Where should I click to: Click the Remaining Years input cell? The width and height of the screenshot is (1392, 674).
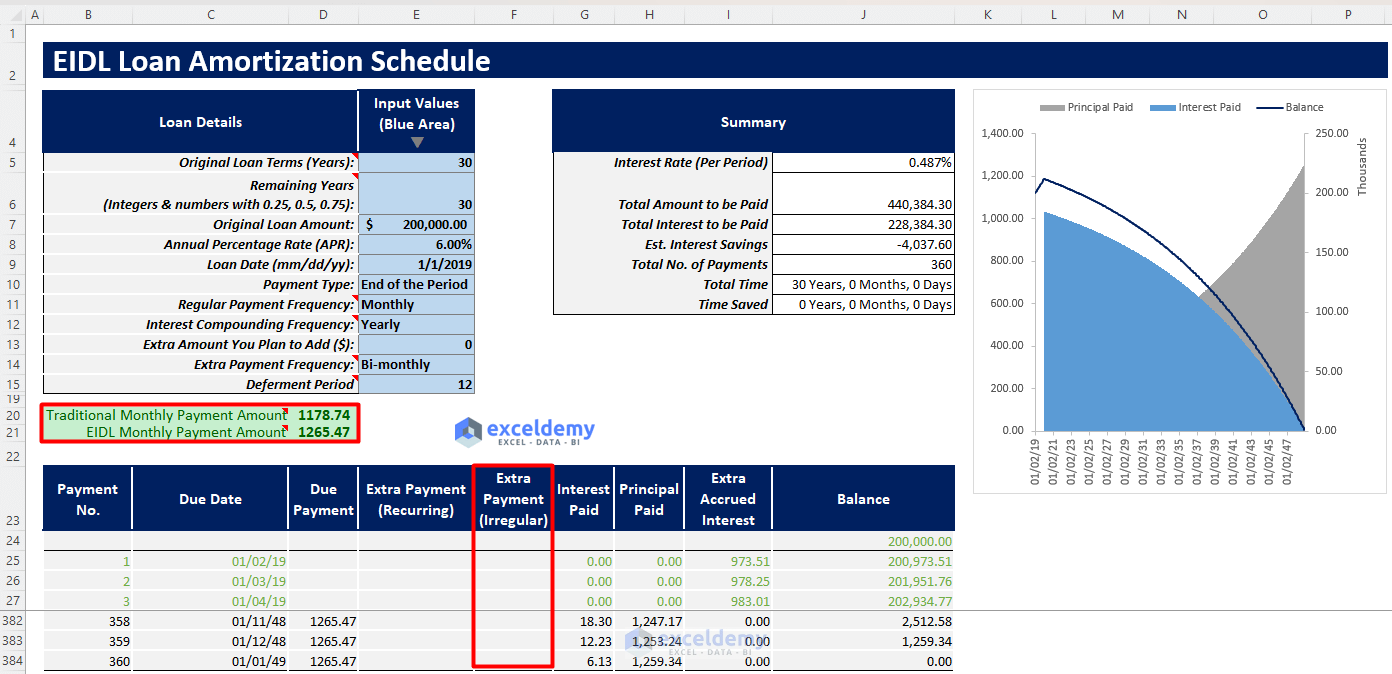[x=416, y=194]
